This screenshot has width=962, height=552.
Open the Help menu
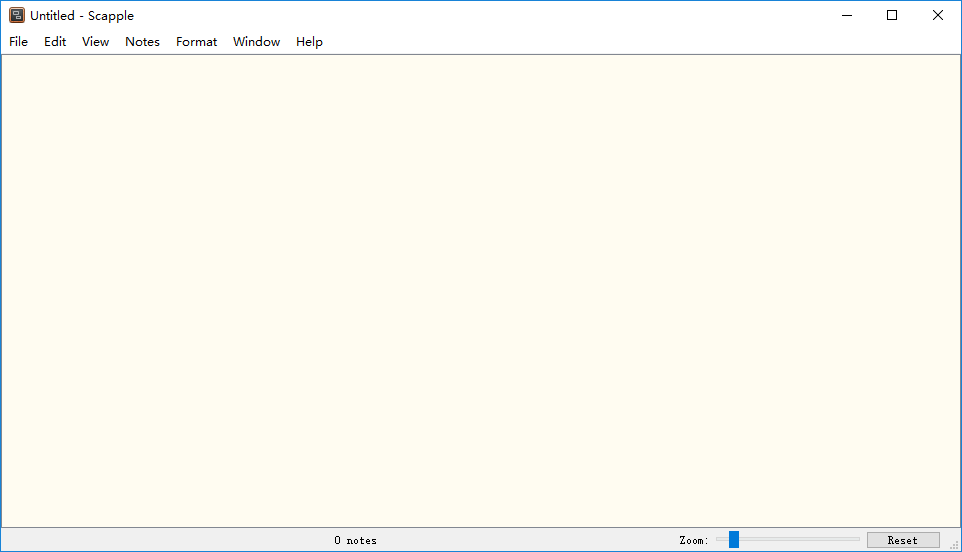[309, 42]
